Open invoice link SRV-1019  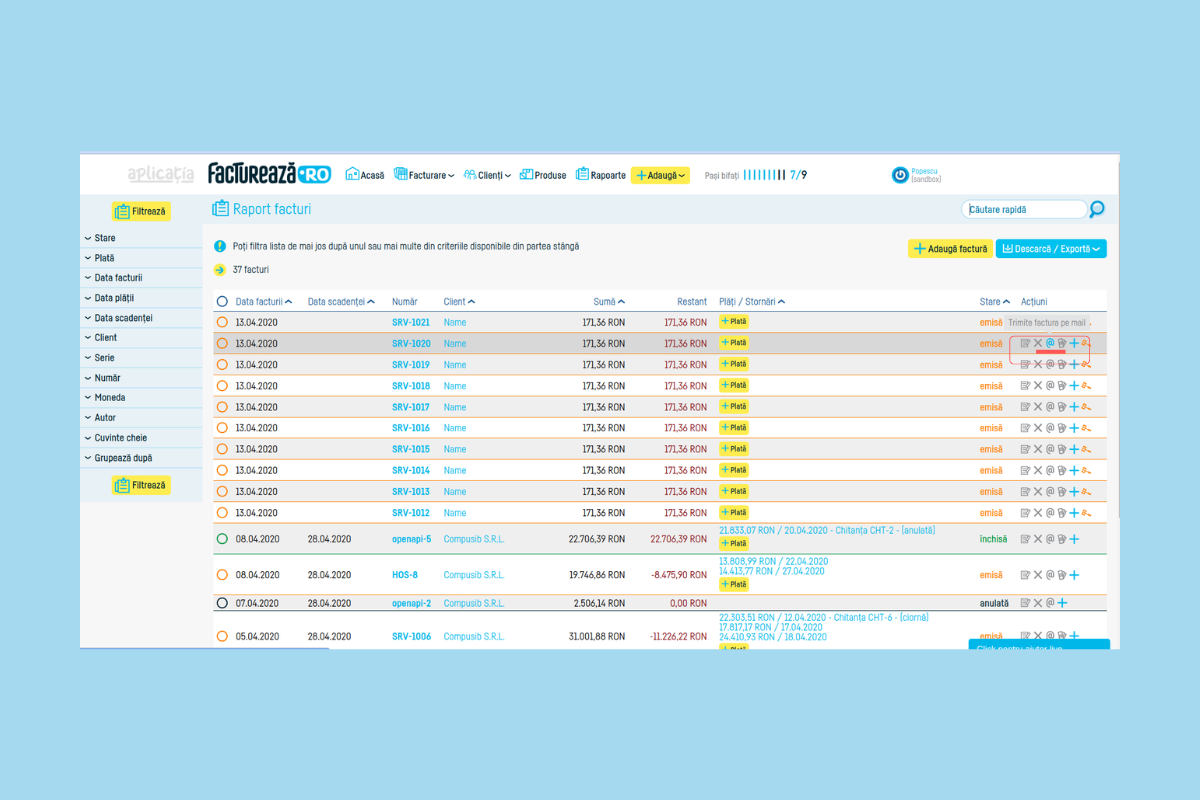click(x=411, y=365)
